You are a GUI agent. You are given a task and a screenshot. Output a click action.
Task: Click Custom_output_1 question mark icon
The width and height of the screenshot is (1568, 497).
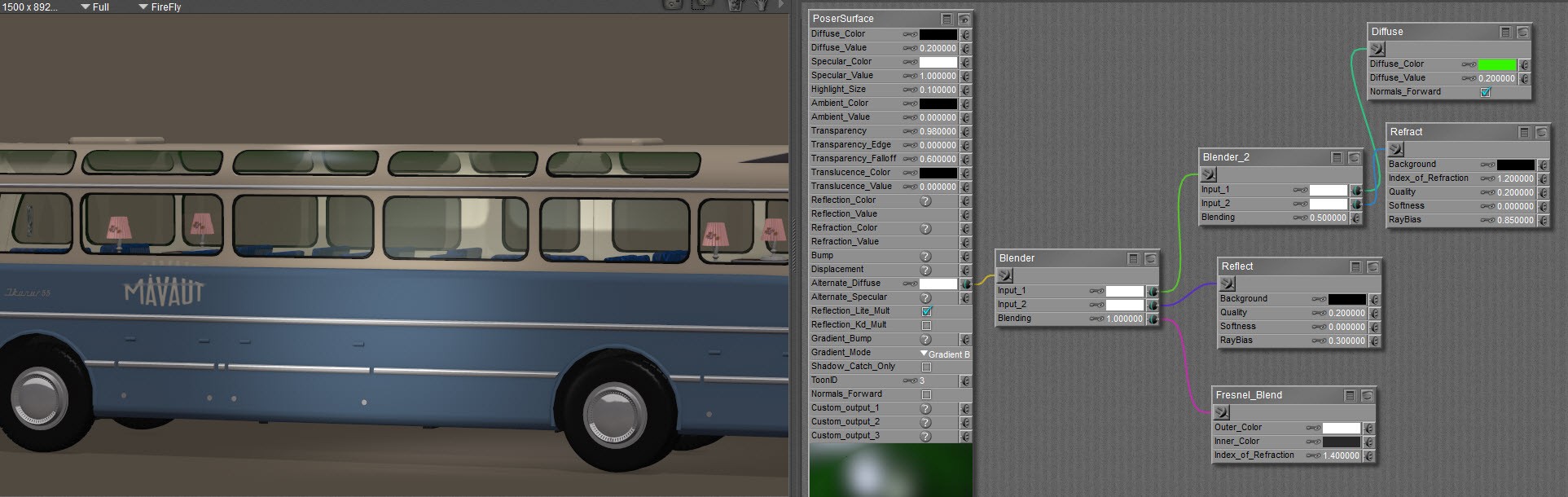point(926,408)
